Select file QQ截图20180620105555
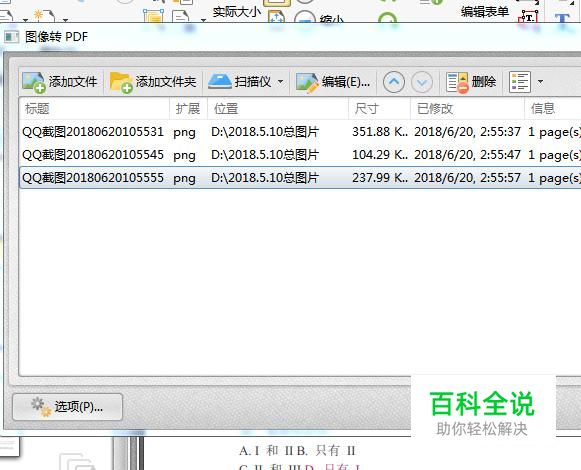Screen dimensions: 581x470 click(x=93, y=178)
